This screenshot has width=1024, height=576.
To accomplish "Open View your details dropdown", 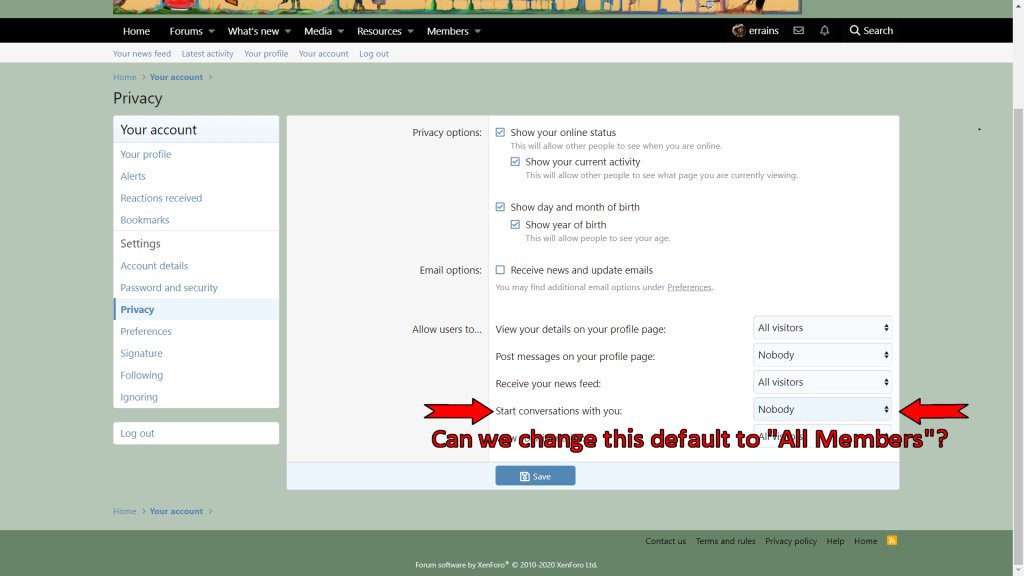I will [822, 328].
